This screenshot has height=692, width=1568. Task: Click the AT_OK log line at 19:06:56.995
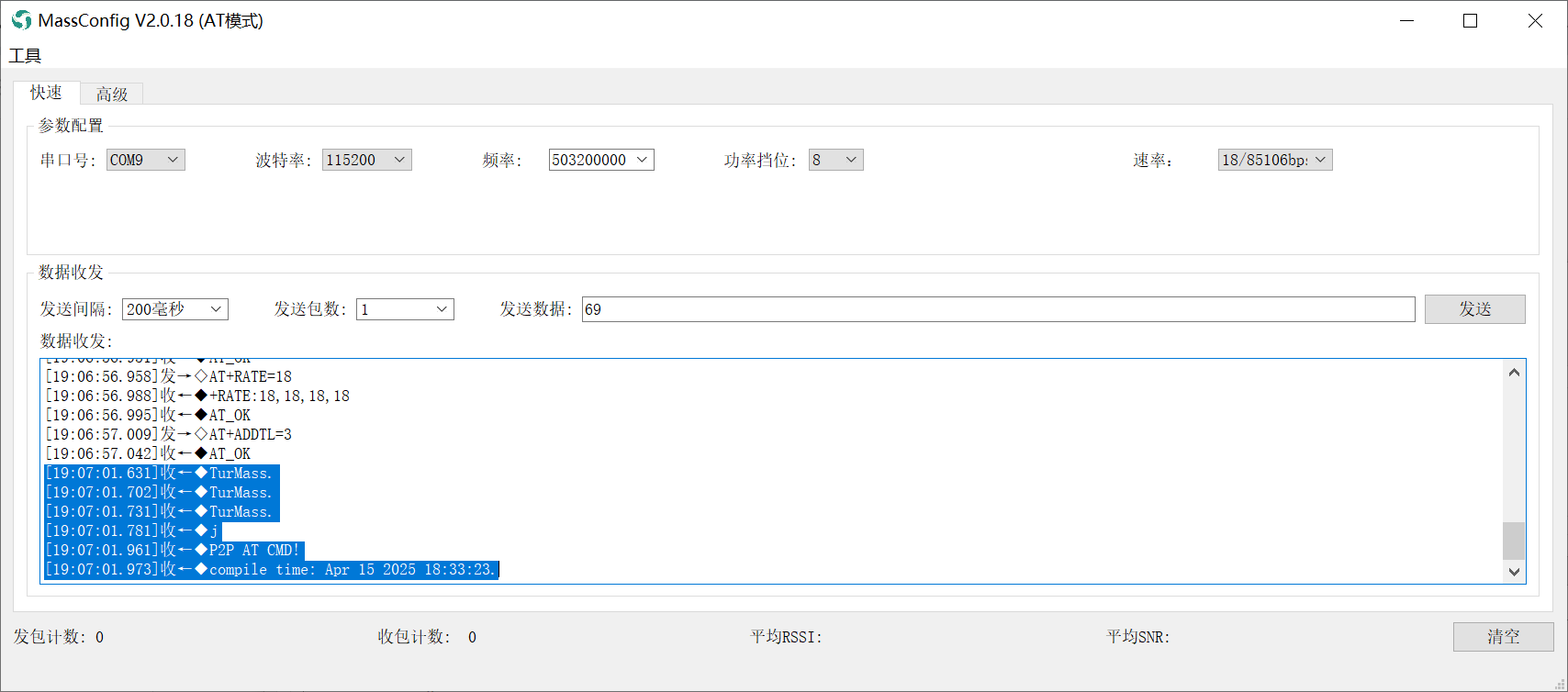click(148, 415)
